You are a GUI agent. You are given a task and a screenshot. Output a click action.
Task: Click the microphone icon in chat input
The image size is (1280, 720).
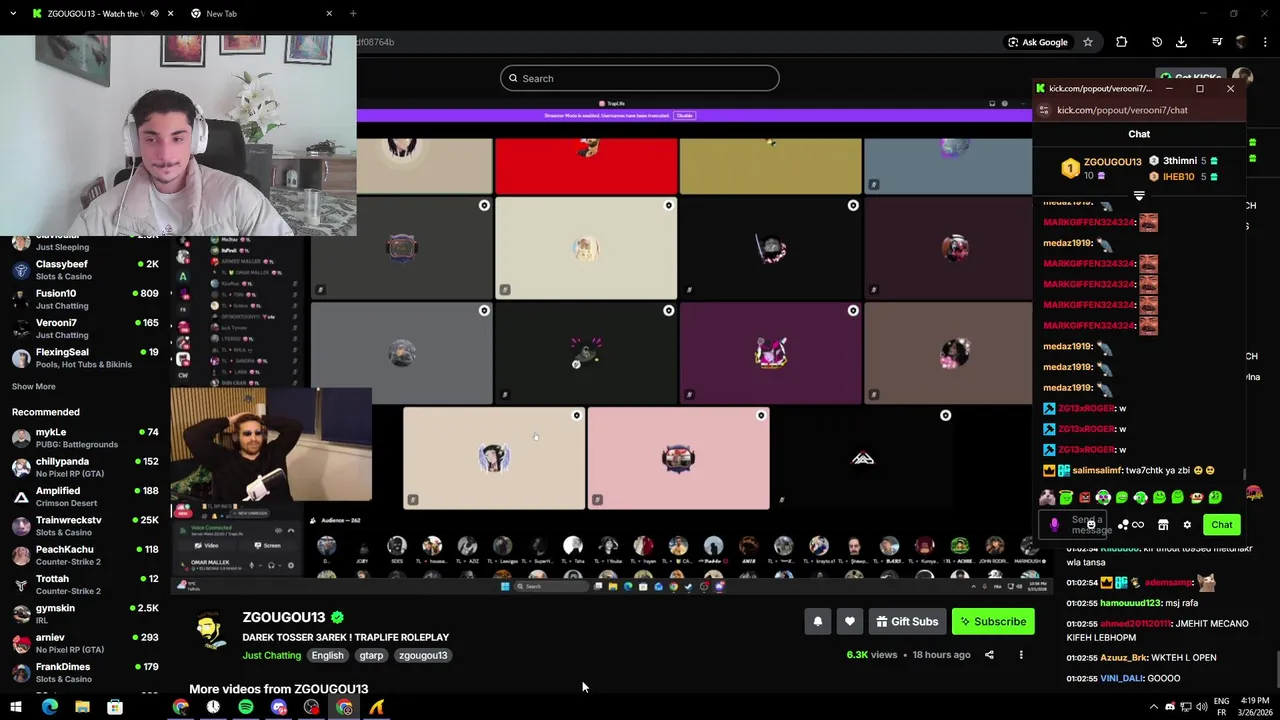coord(1054,524)
